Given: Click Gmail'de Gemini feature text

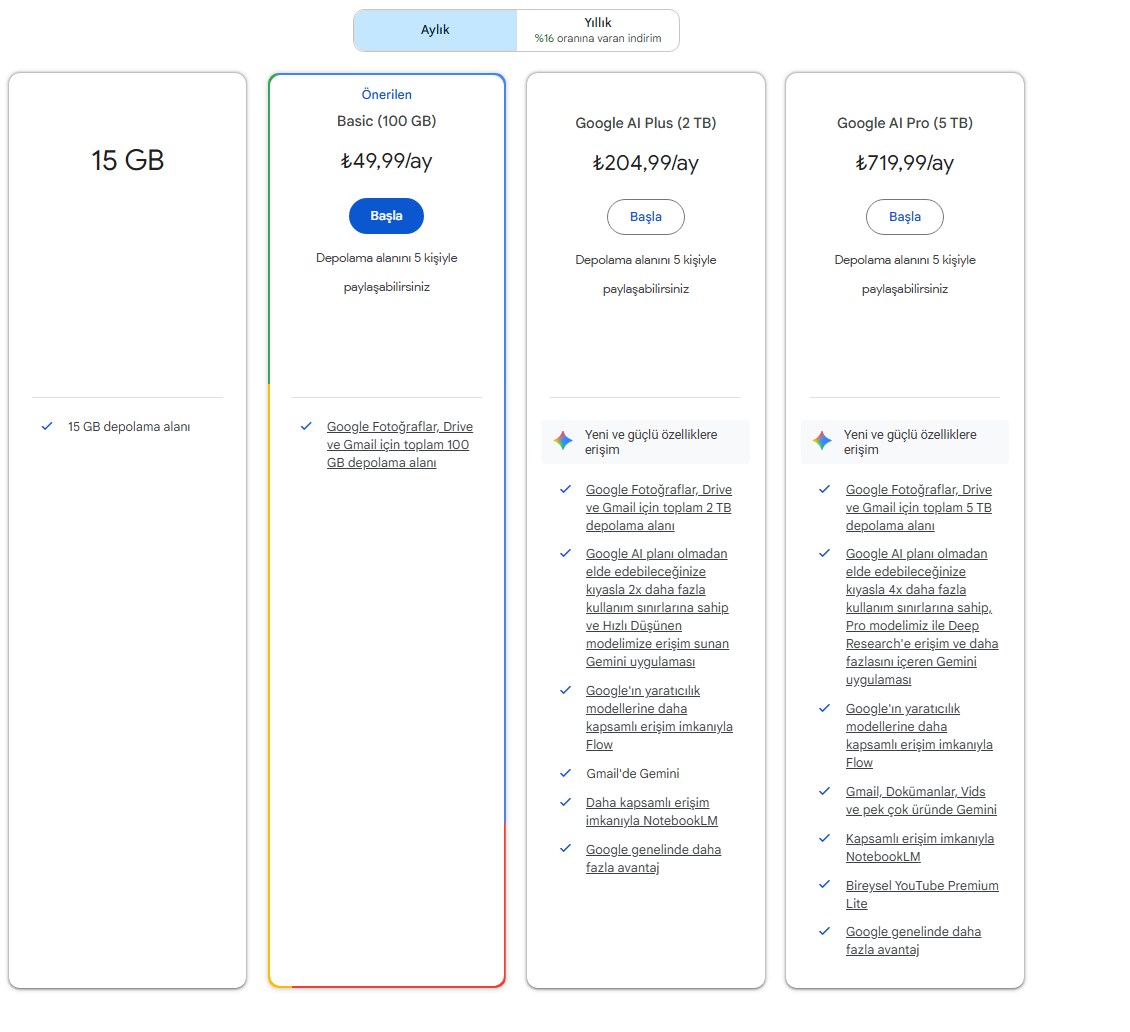Looking at the screenshot, I should (633, 773).
